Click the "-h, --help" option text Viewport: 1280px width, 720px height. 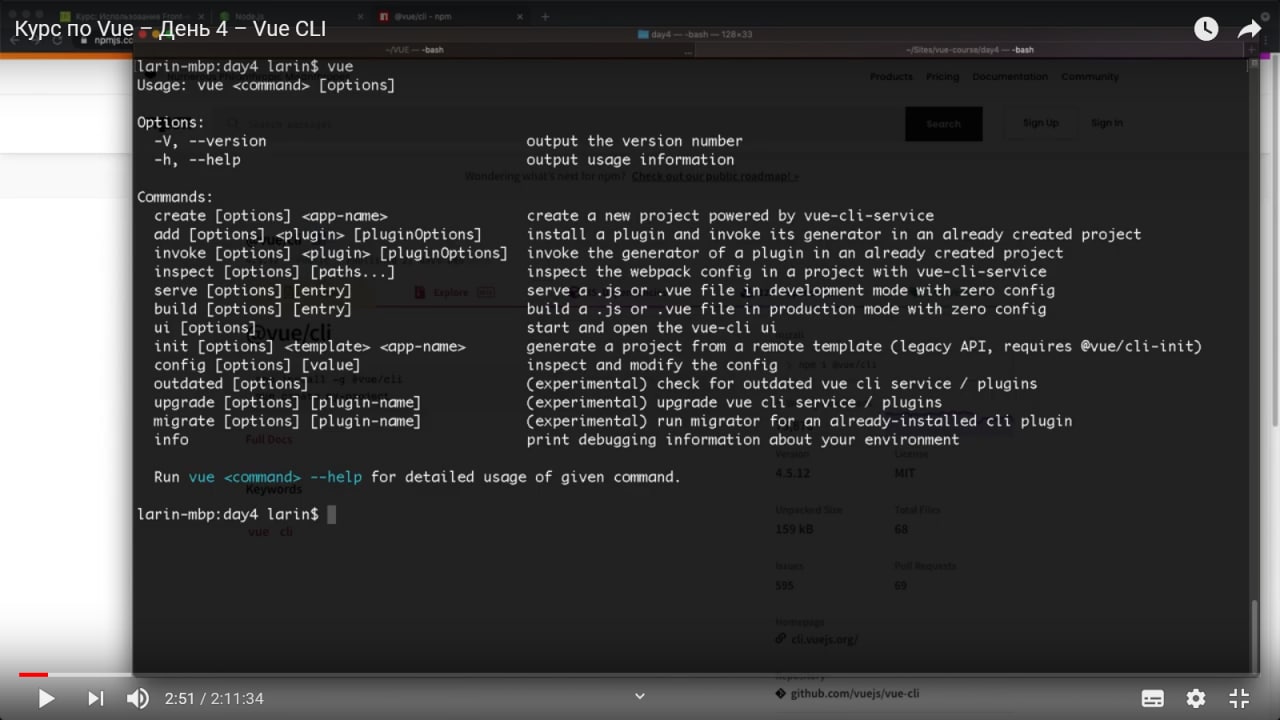point(197,160)
